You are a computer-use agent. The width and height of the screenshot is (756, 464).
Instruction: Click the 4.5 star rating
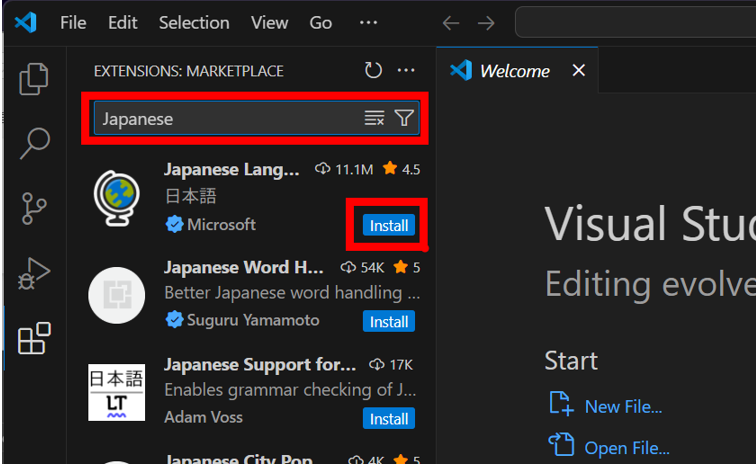pos(402,169)
